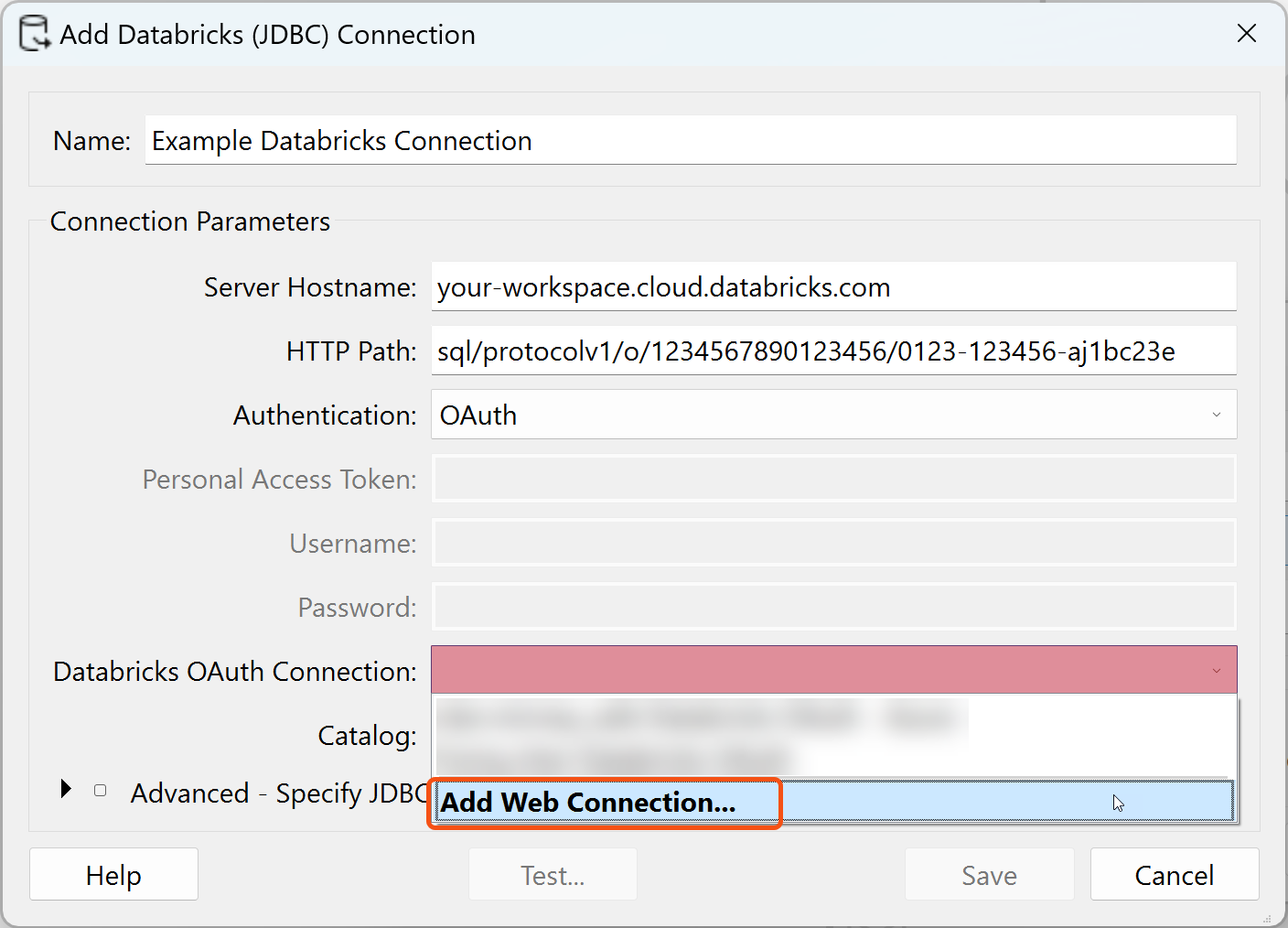Select Add Web Connection... option
The image size is (1288, 928).
point(833,802)
